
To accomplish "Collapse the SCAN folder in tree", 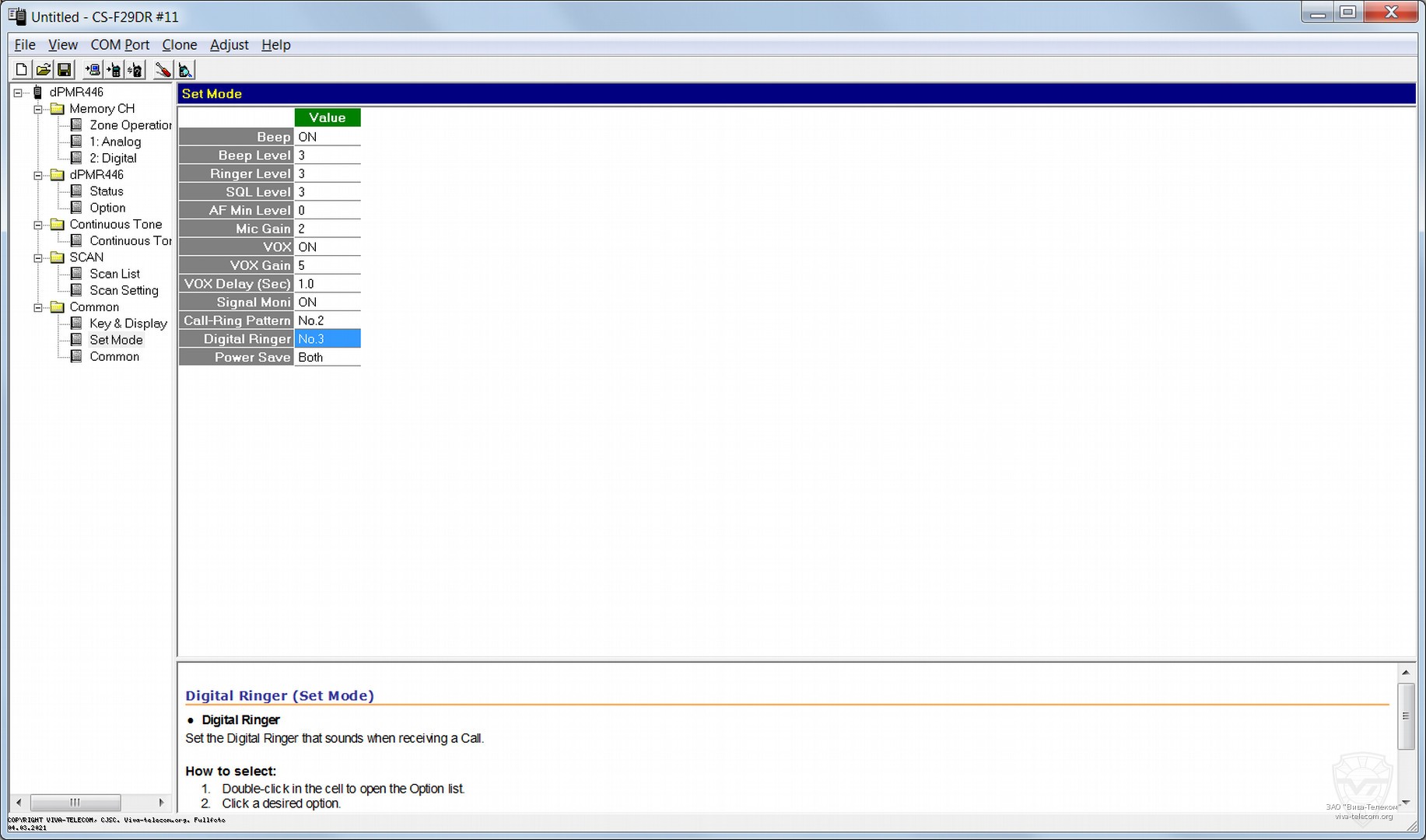I will (37, 257).
